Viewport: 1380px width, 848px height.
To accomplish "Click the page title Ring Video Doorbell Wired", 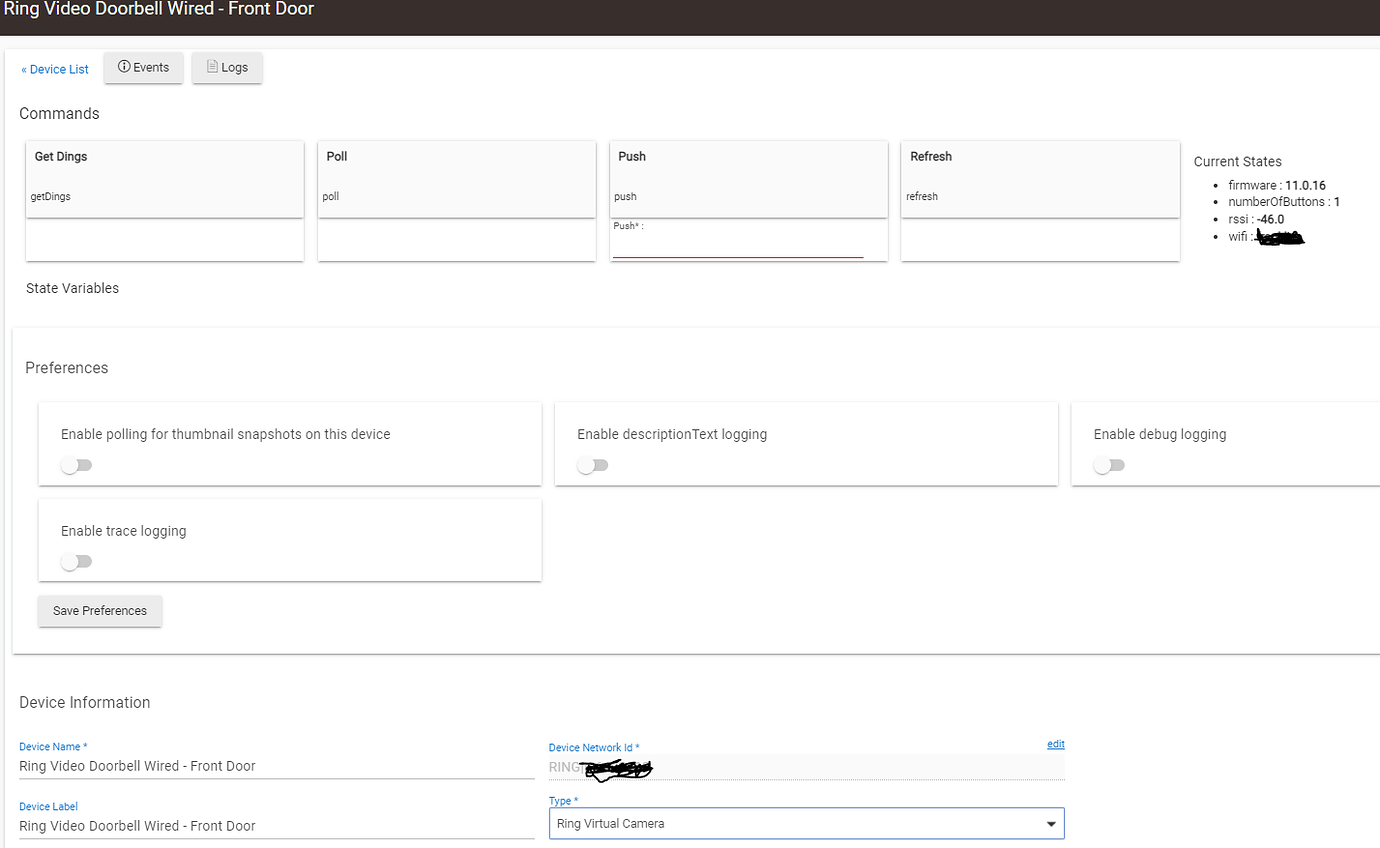I will (158, 10).
